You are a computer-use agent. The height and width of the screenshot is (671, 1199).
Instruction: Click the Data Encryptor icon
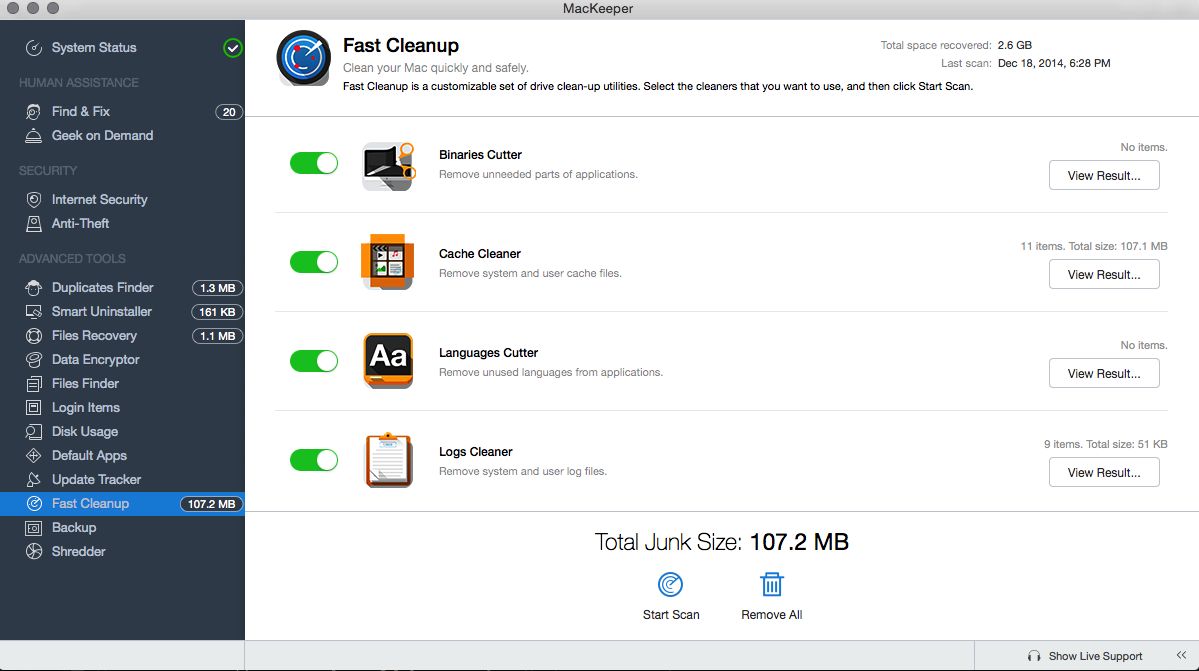tap(34, 359)
